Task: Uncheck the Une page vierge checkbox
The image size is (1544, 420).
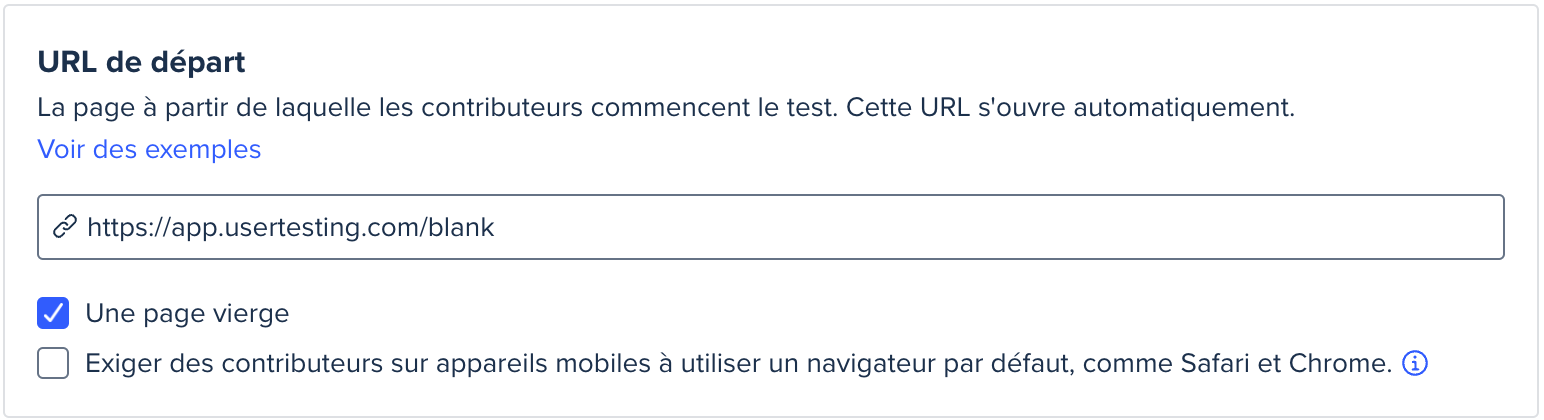Action: tap(53, 313)
